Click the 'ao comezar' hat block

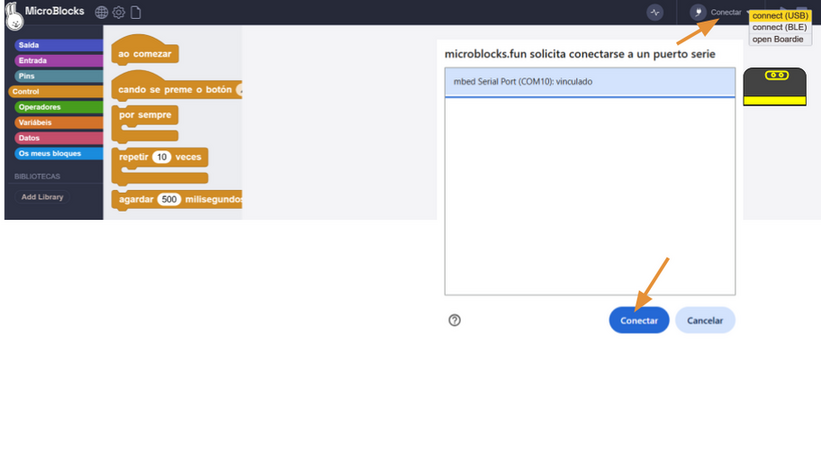[x=145, y=51]
